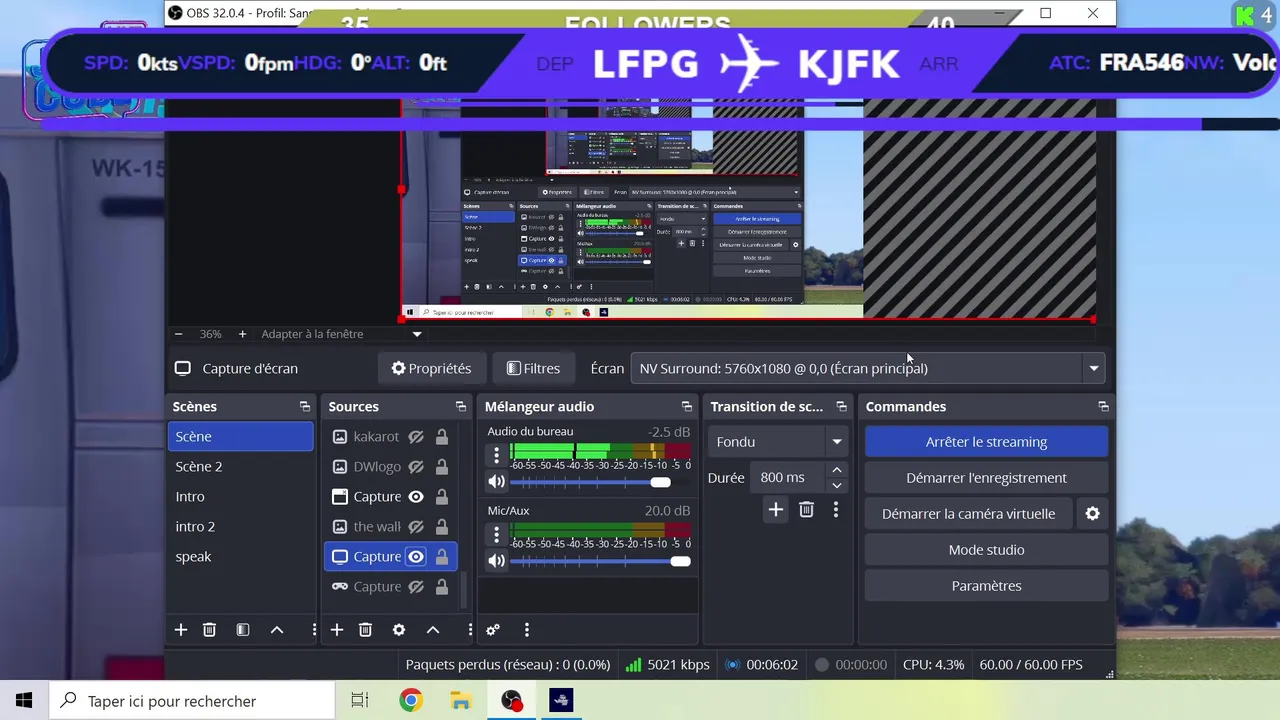Open transition properties three-dot menu
The width and height of the screenshot is (1280, 720).
[836, 510]
